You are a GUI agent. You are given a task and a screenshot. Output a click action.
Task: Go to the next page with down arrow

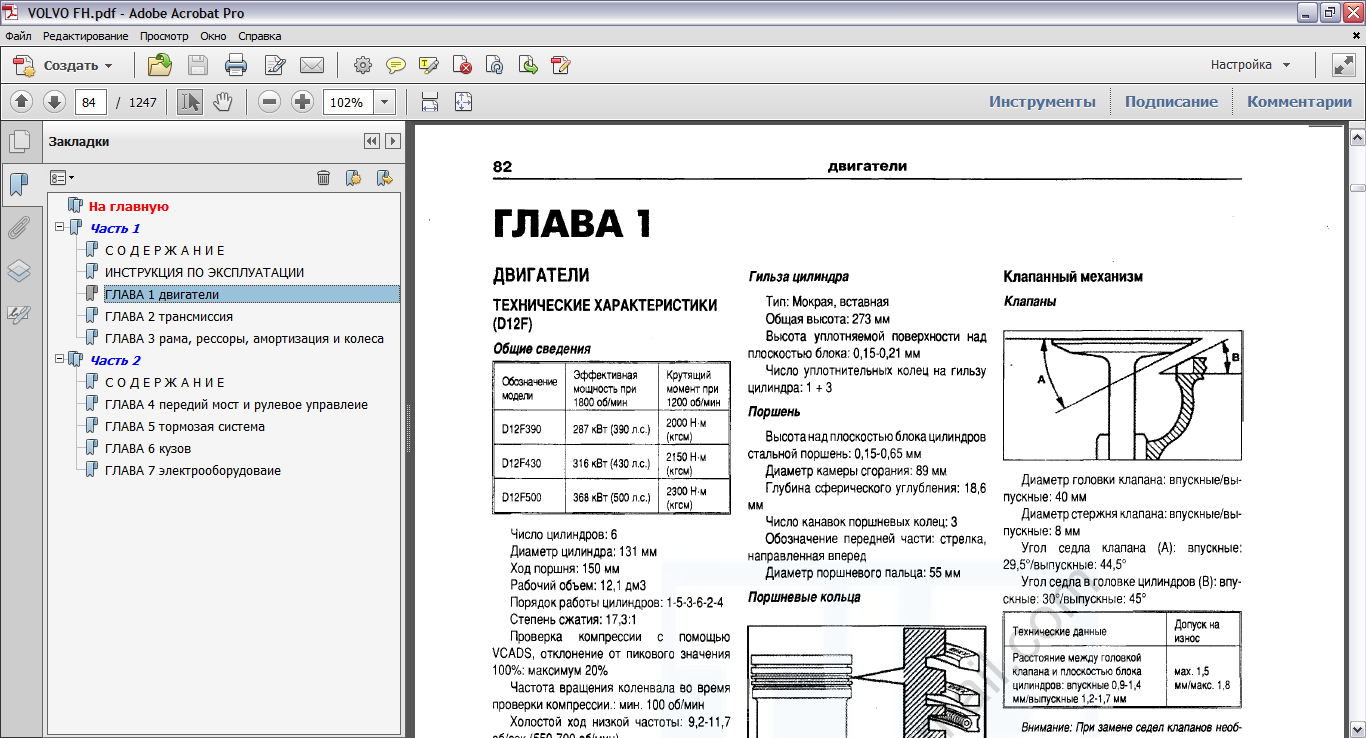tap(54, 101)
